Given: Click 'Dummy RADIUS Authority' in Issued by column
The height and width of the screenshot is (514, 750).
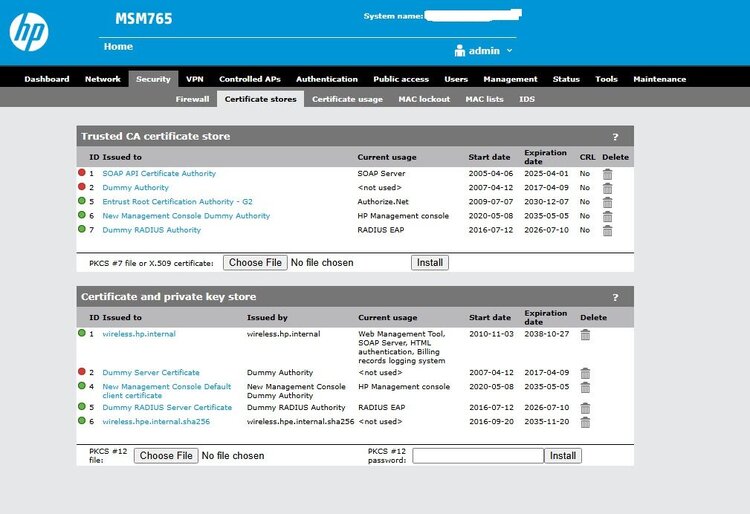Looking at the screenshot, I should (x=296, y=407).
